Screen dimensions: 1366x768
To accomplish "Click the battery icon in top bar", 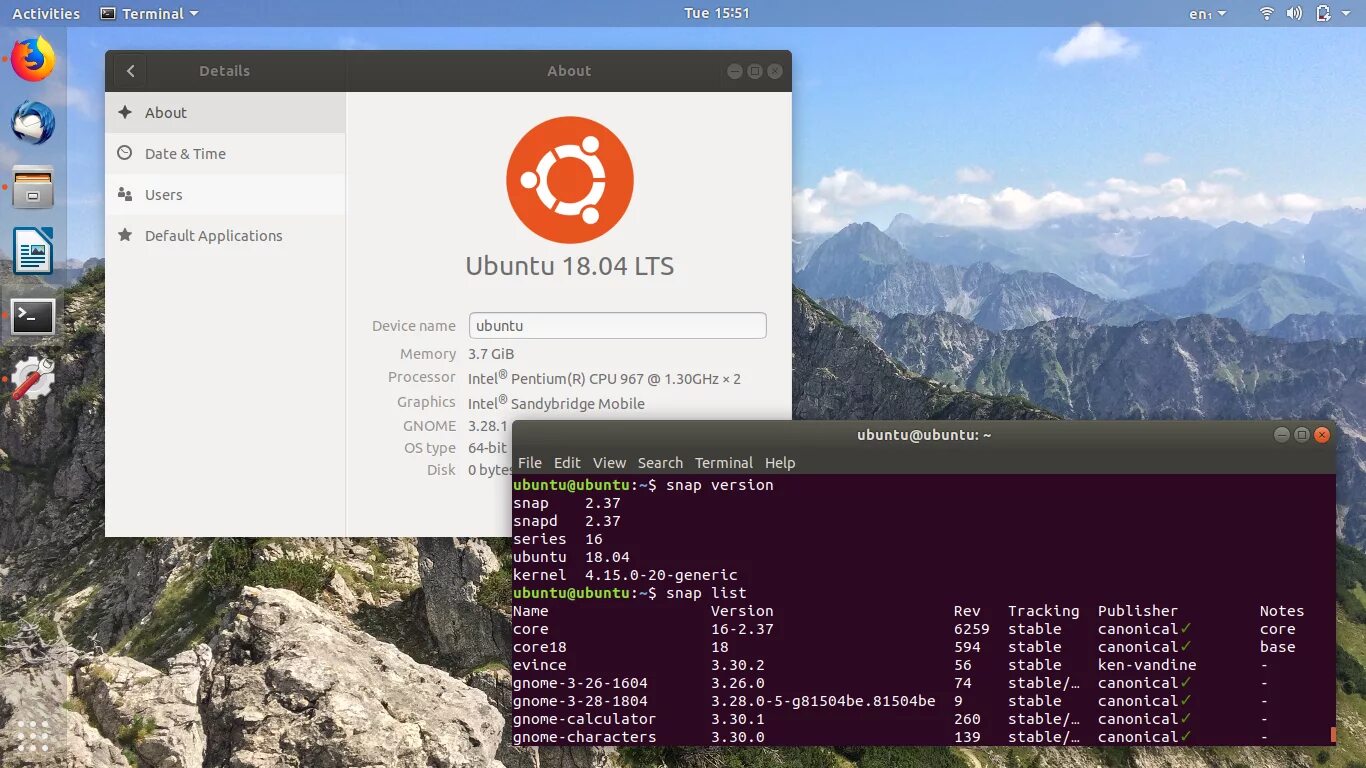I will (1323, 13).
